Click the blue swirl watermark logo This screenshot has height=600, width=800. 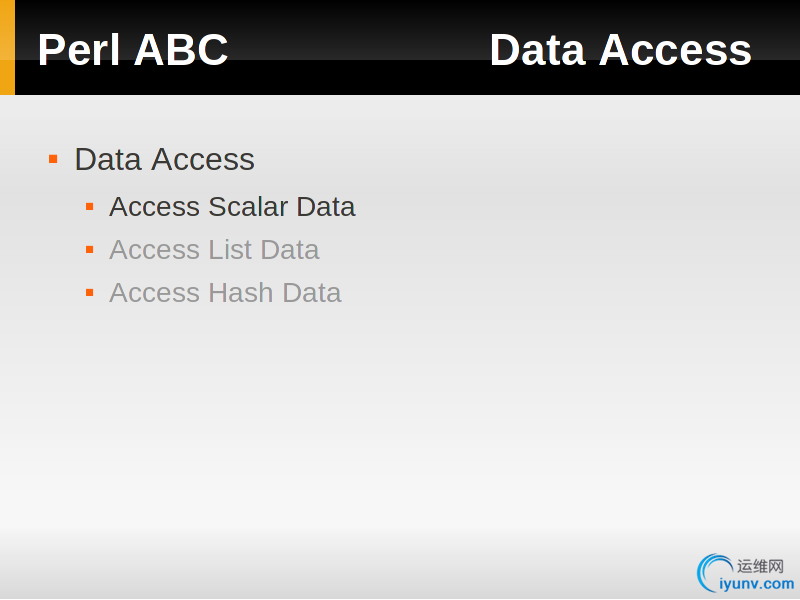click(x=714, y=572)
